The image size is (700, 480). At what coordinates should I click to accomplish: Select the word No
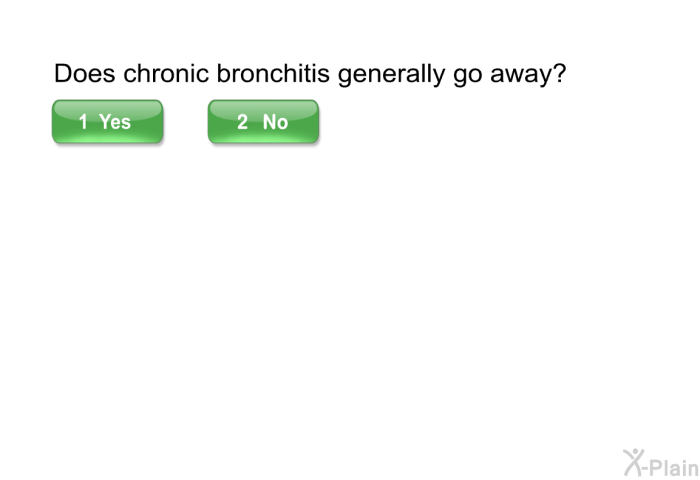(275, 122)
